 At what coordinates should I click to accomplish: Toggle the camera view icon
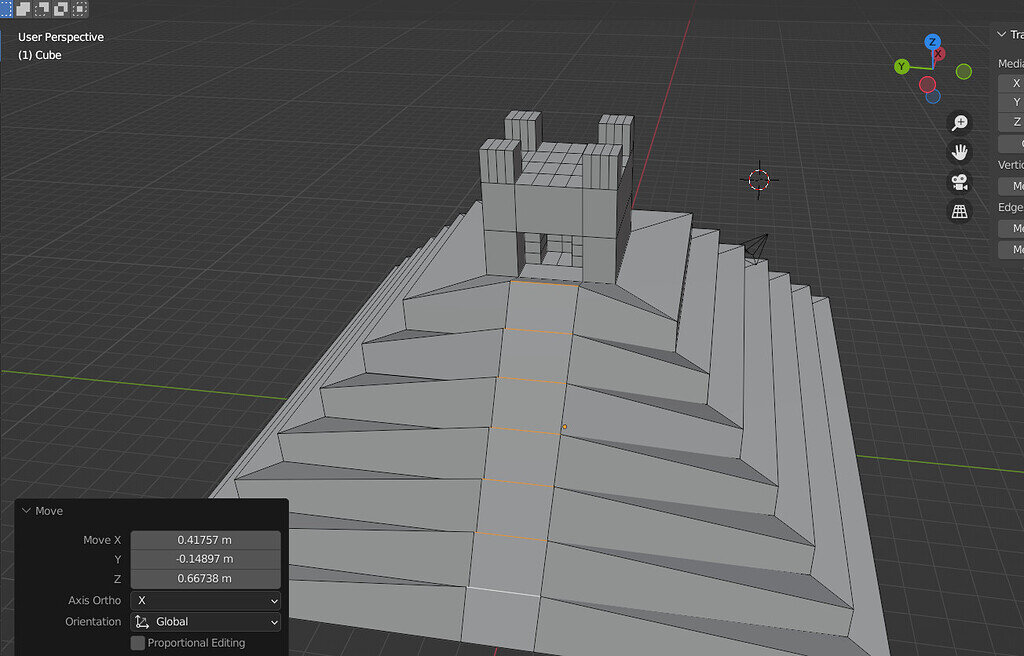point(959,181)
